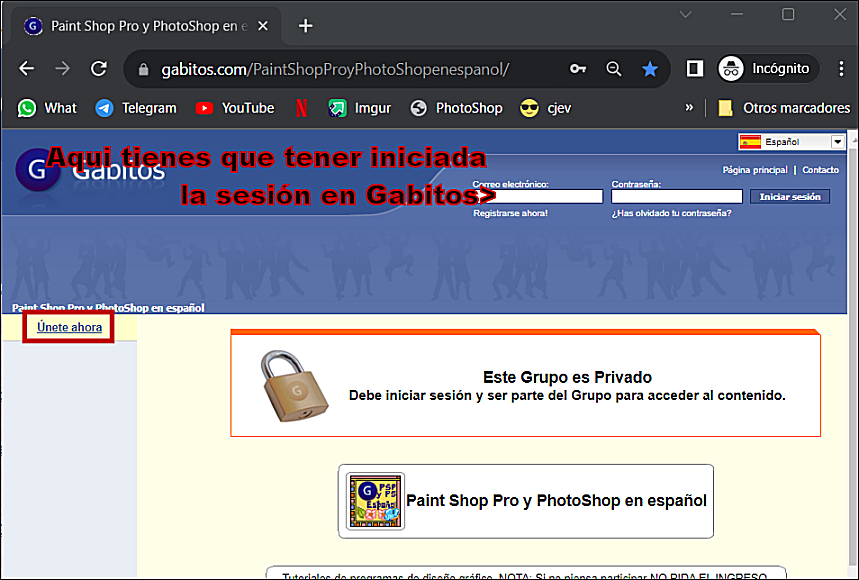The width and height of the screenshot is (859, 580).
Task: Open the Español language dropdown
Action: [791, 142]
